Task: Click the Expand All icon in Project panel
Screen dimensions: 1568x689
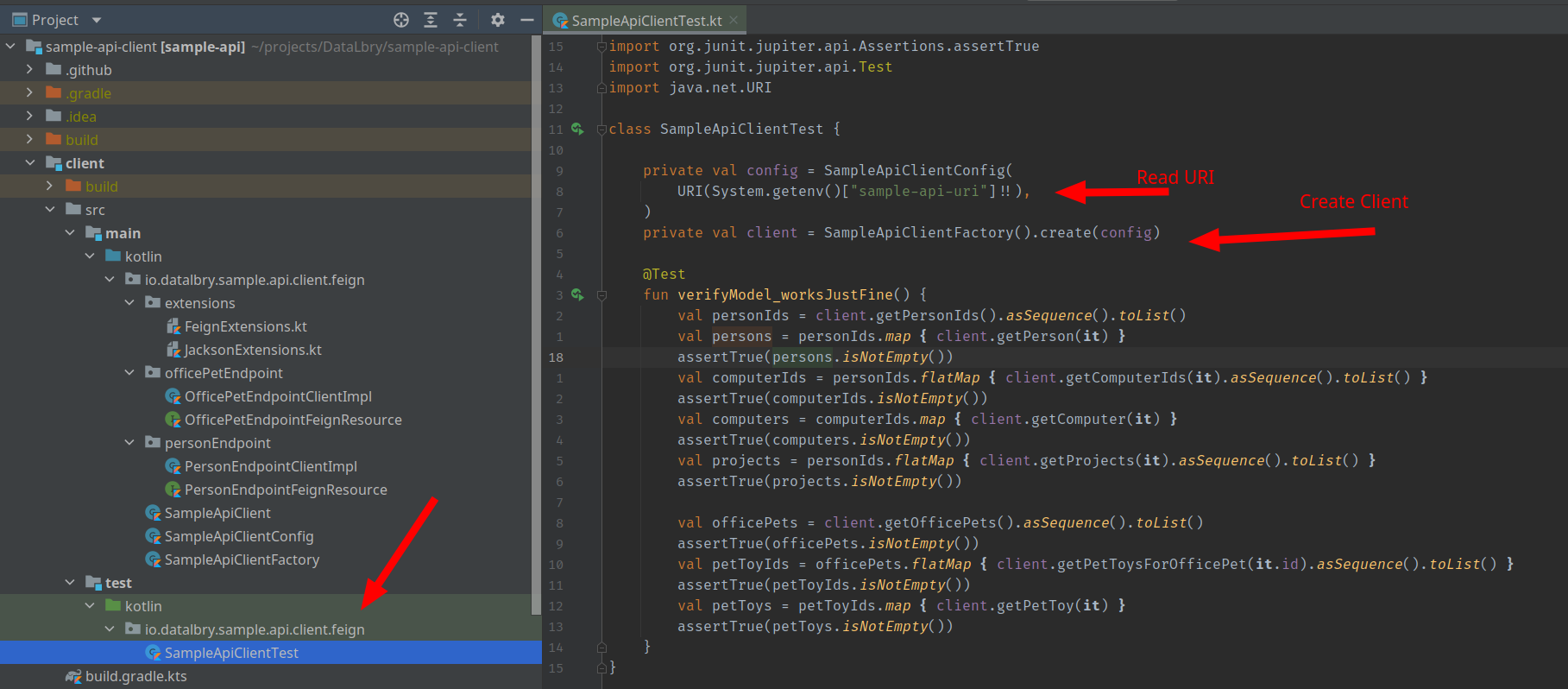Action: click(x=431, y=20)
